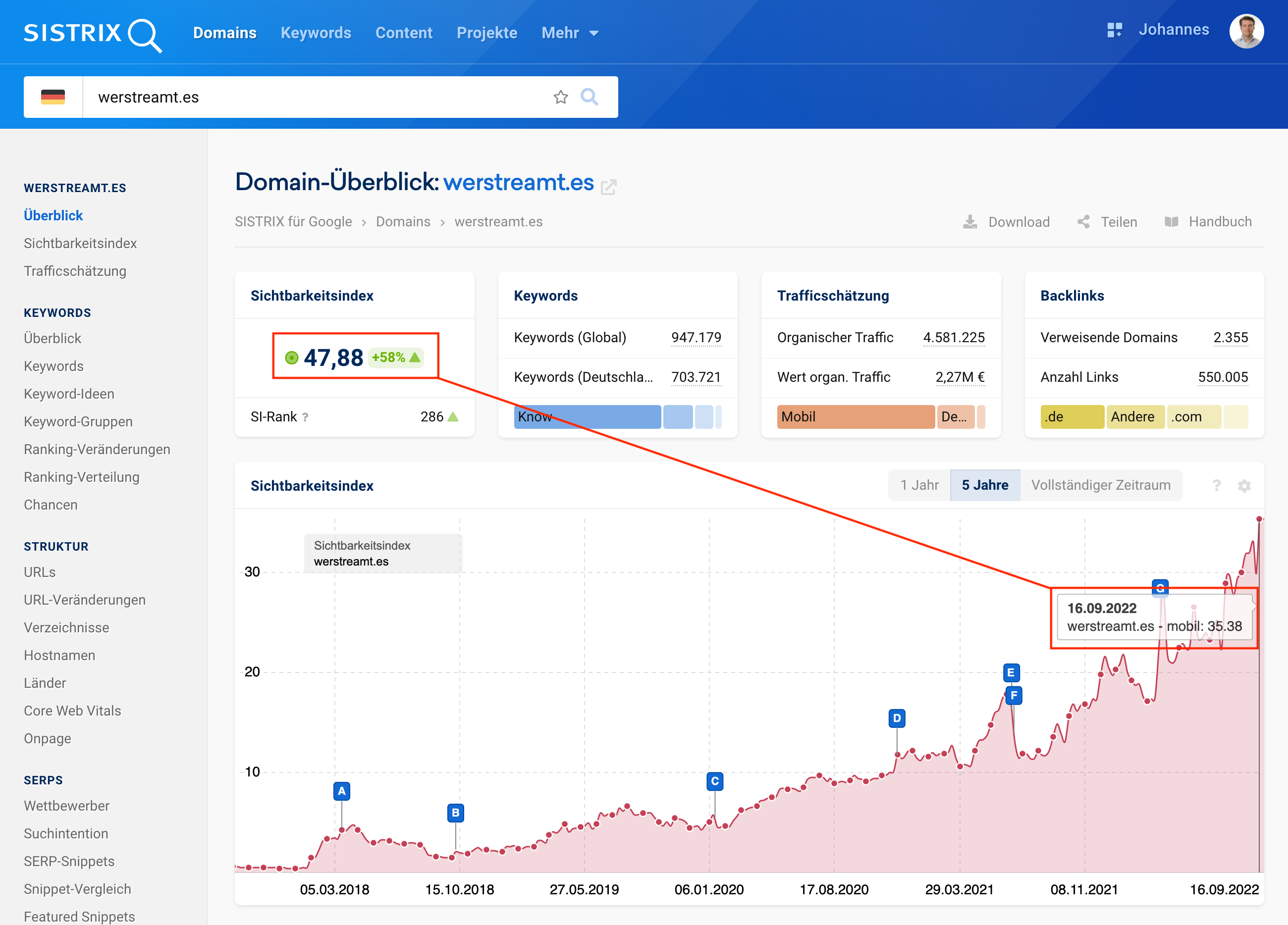Click event pin D on the chart
The width and height of the screenshot is (1288, 925).
[897, 719]
